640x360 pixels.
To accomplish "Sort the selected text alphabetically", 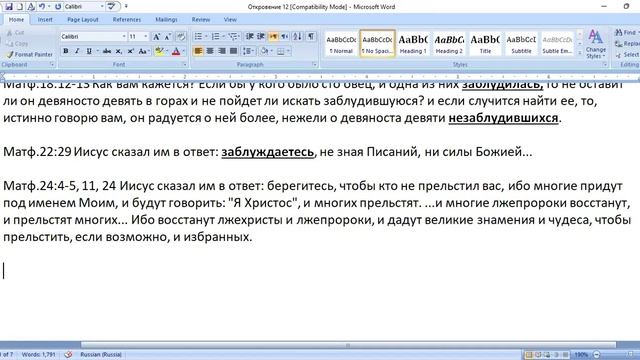I will [298, 37].
